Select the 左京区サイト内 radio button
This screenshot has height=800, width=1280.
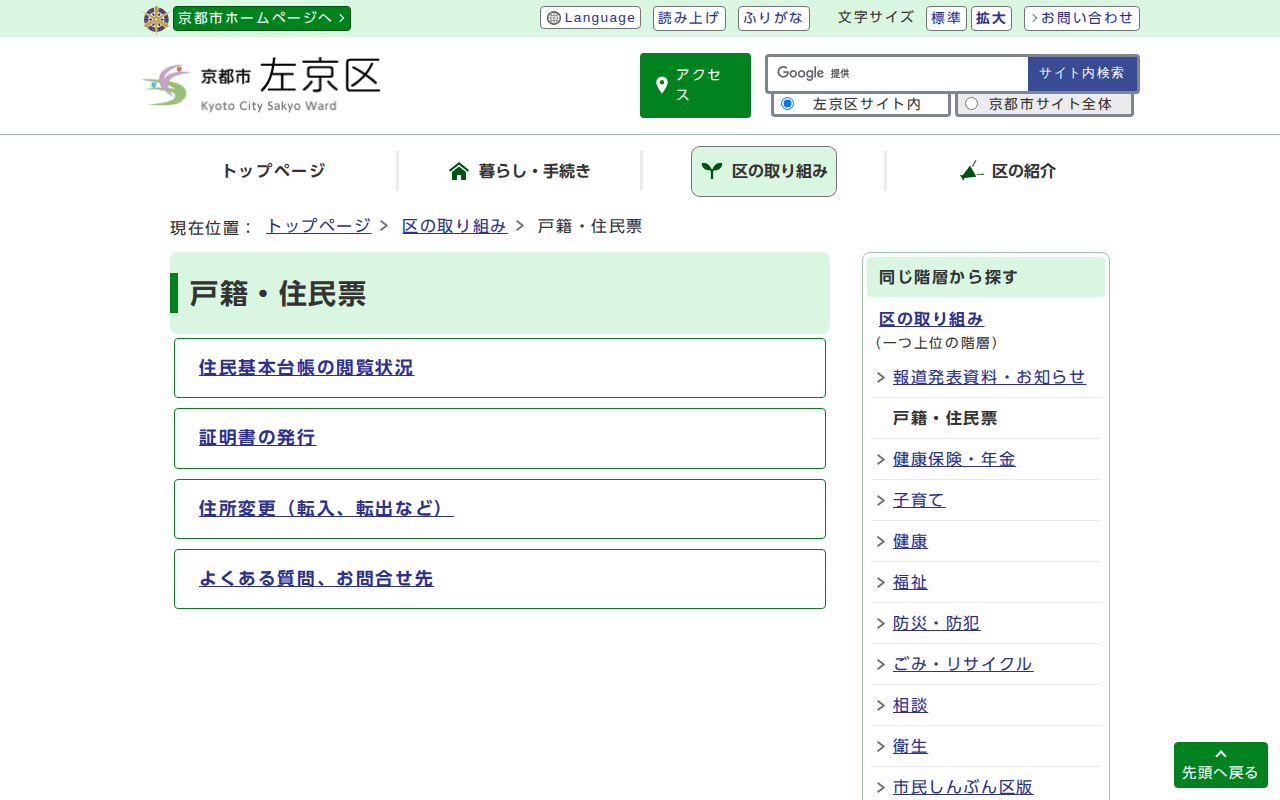point(787,104)
